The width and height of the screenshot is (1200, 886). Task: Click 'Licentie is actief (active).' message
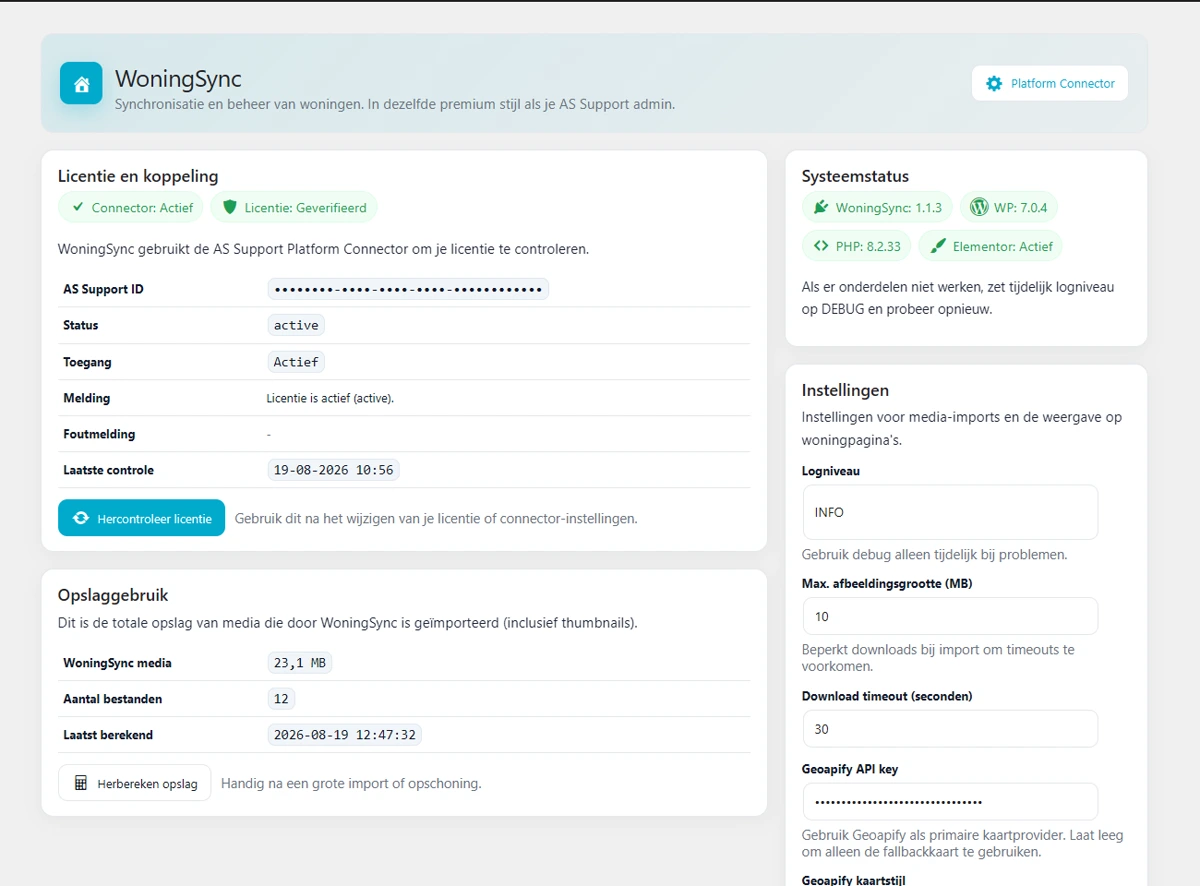point(330,398)
